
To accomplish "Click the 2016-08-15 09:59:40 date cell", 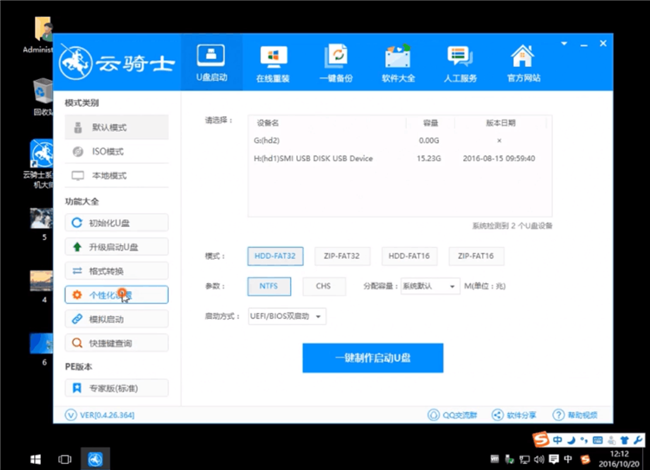I will point(499,158).
